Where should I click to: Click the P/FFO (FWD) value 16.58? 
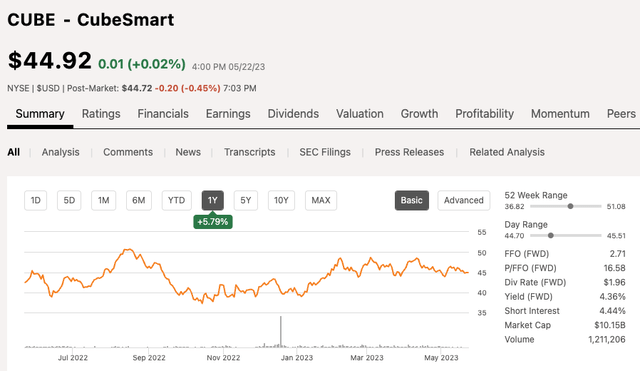pos(614,268)
